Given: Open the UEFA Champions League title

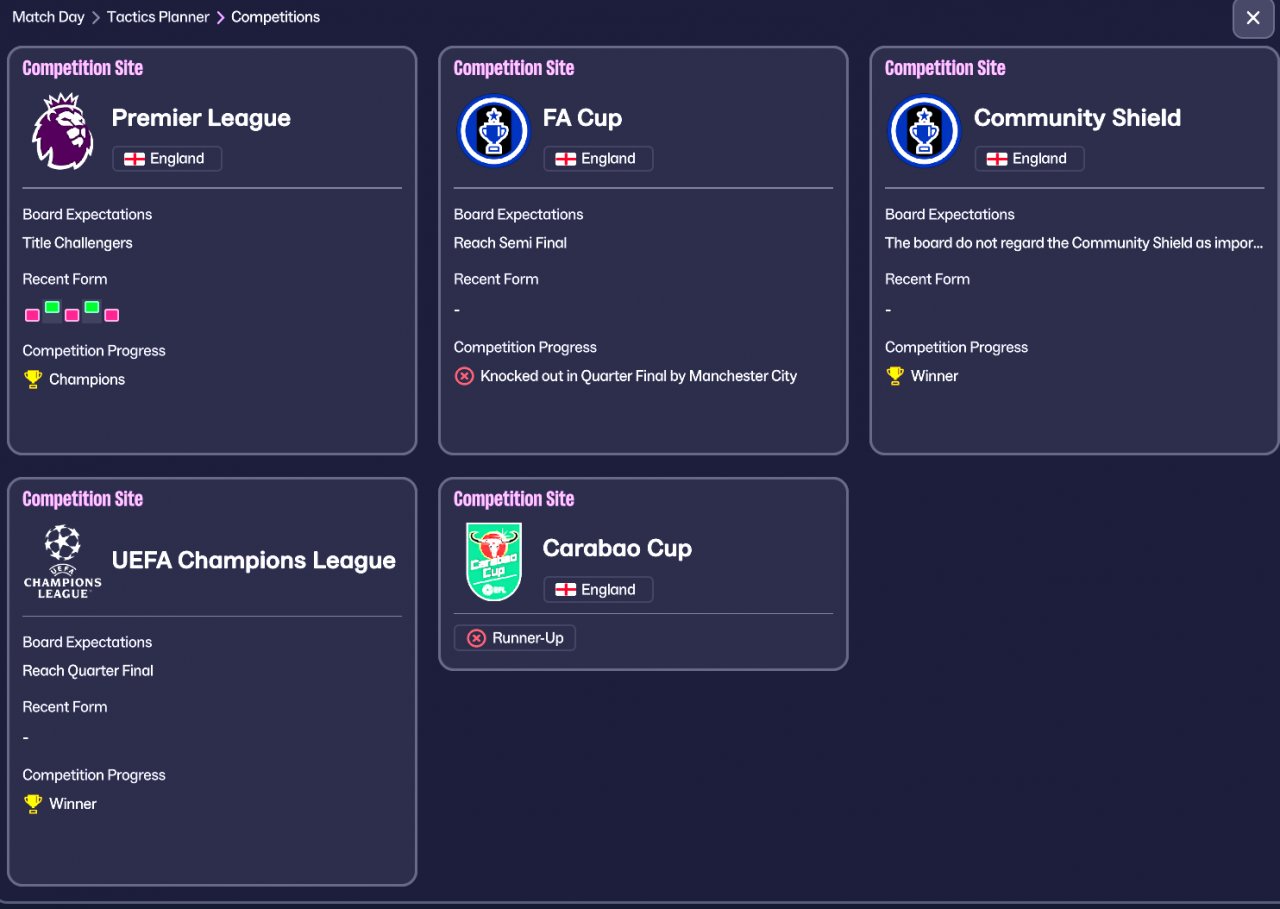Looking at the screenshot, I should (x=254, y=561).
